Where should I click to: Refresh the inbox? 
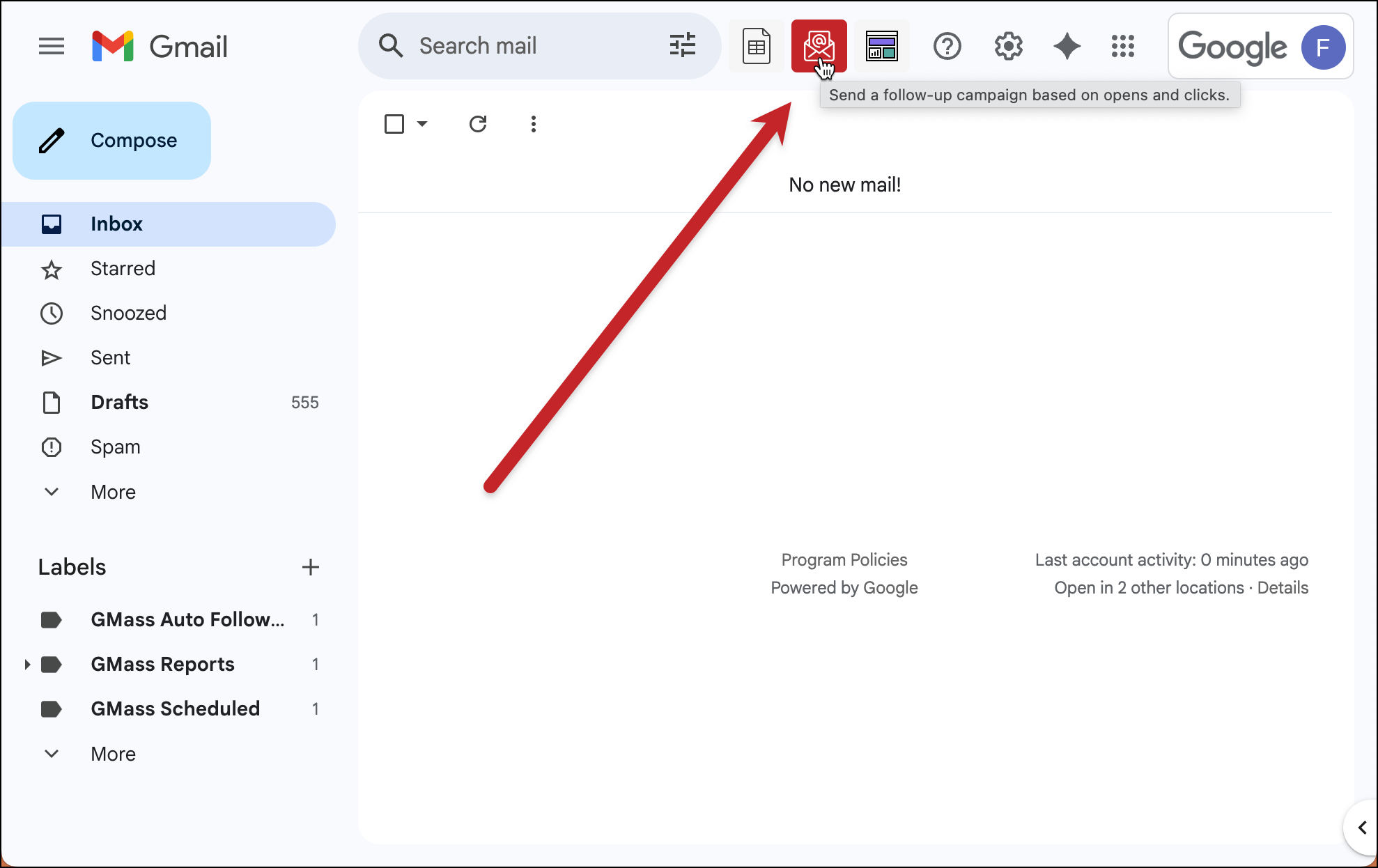point(478,124)
